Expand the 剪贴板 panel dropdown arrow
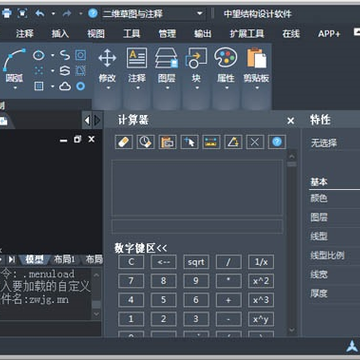 tap(257, 88)
